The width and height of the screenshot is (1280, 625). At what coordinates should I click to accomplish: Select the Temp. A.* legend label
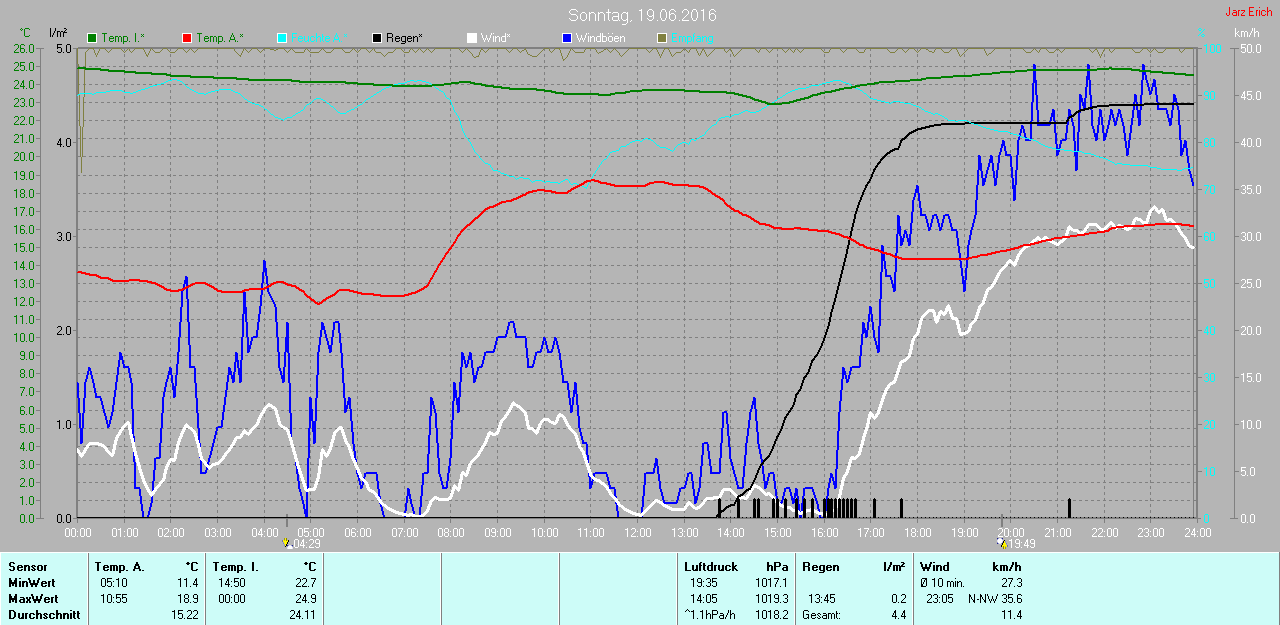[x=219, y=38]
